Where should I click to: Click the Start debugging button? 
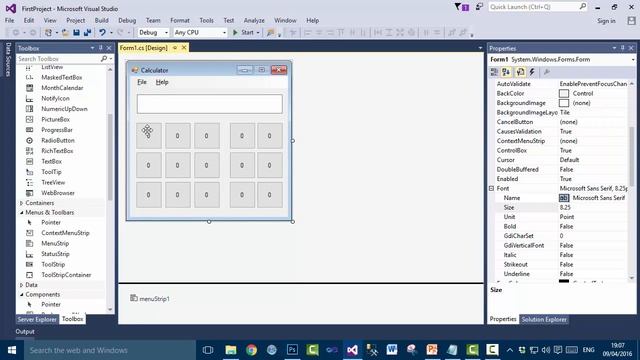coord(243,33)
